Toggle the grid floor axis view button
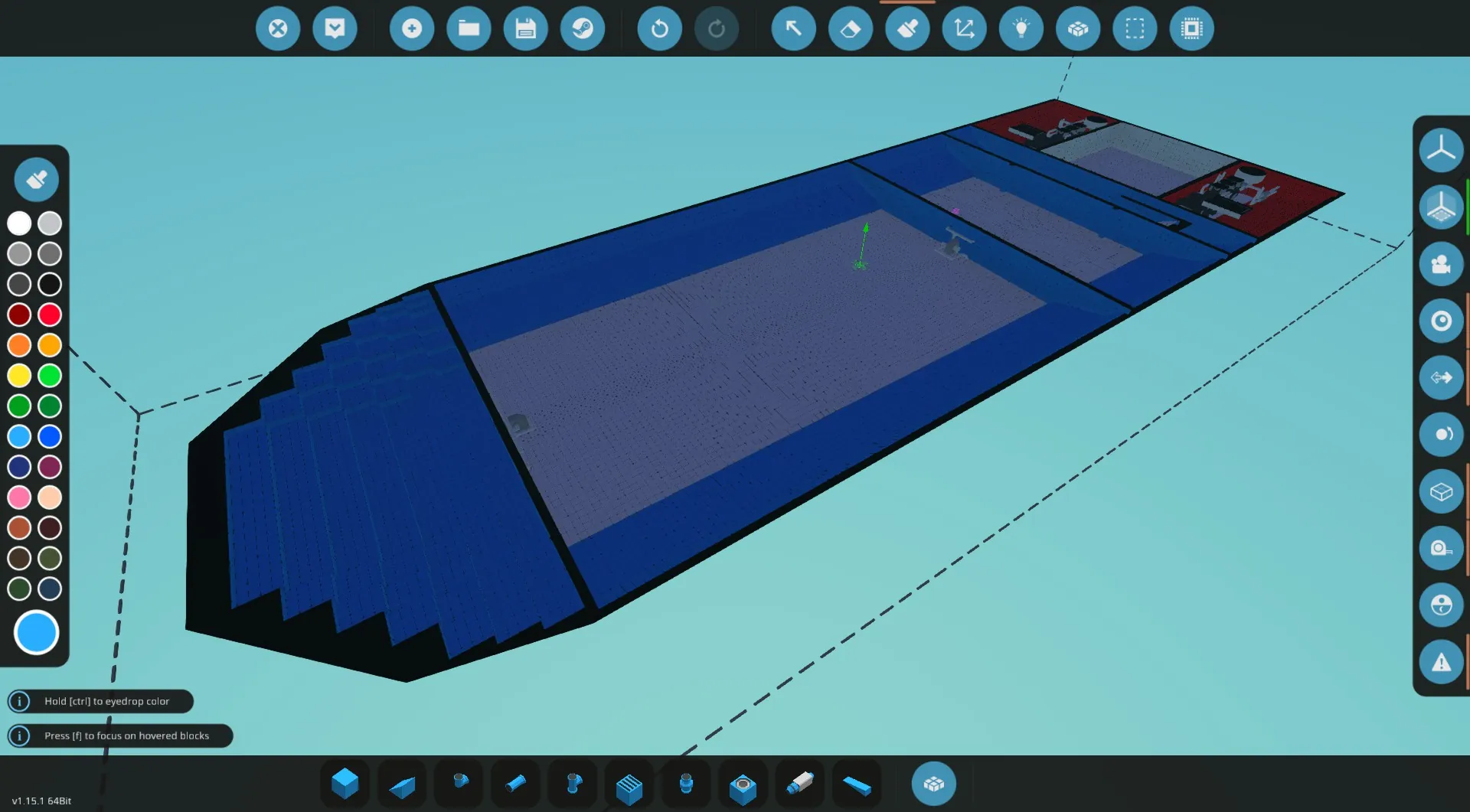 pos(1441,207)
